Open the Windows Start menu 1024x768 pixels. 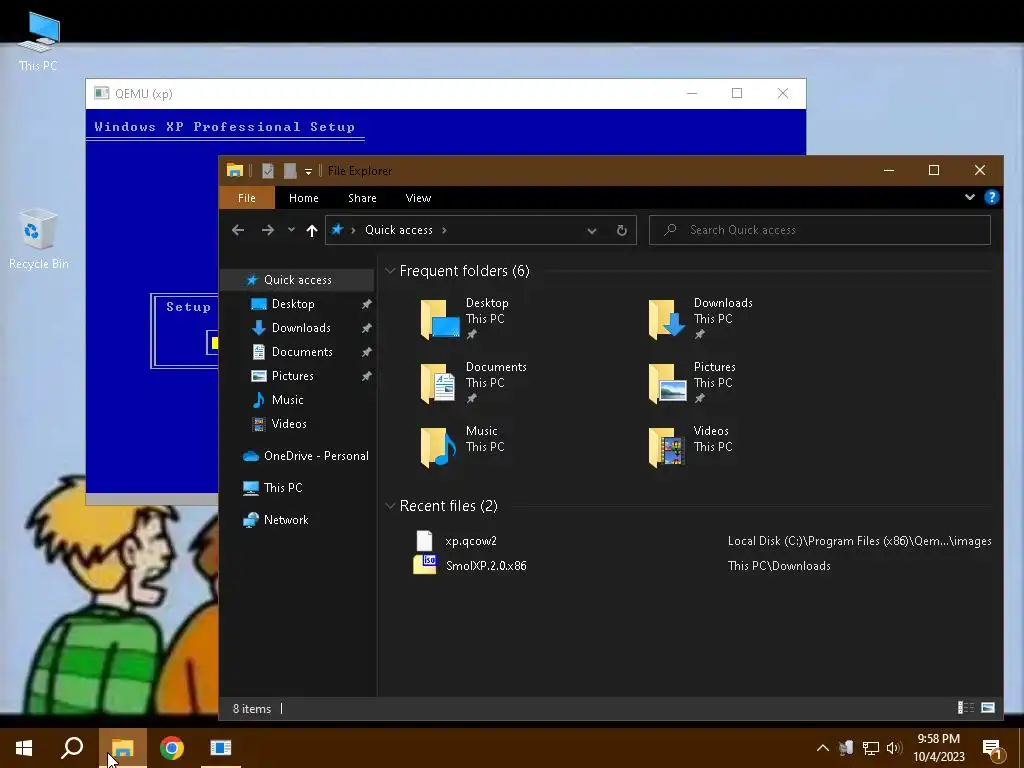pos(24,748)
